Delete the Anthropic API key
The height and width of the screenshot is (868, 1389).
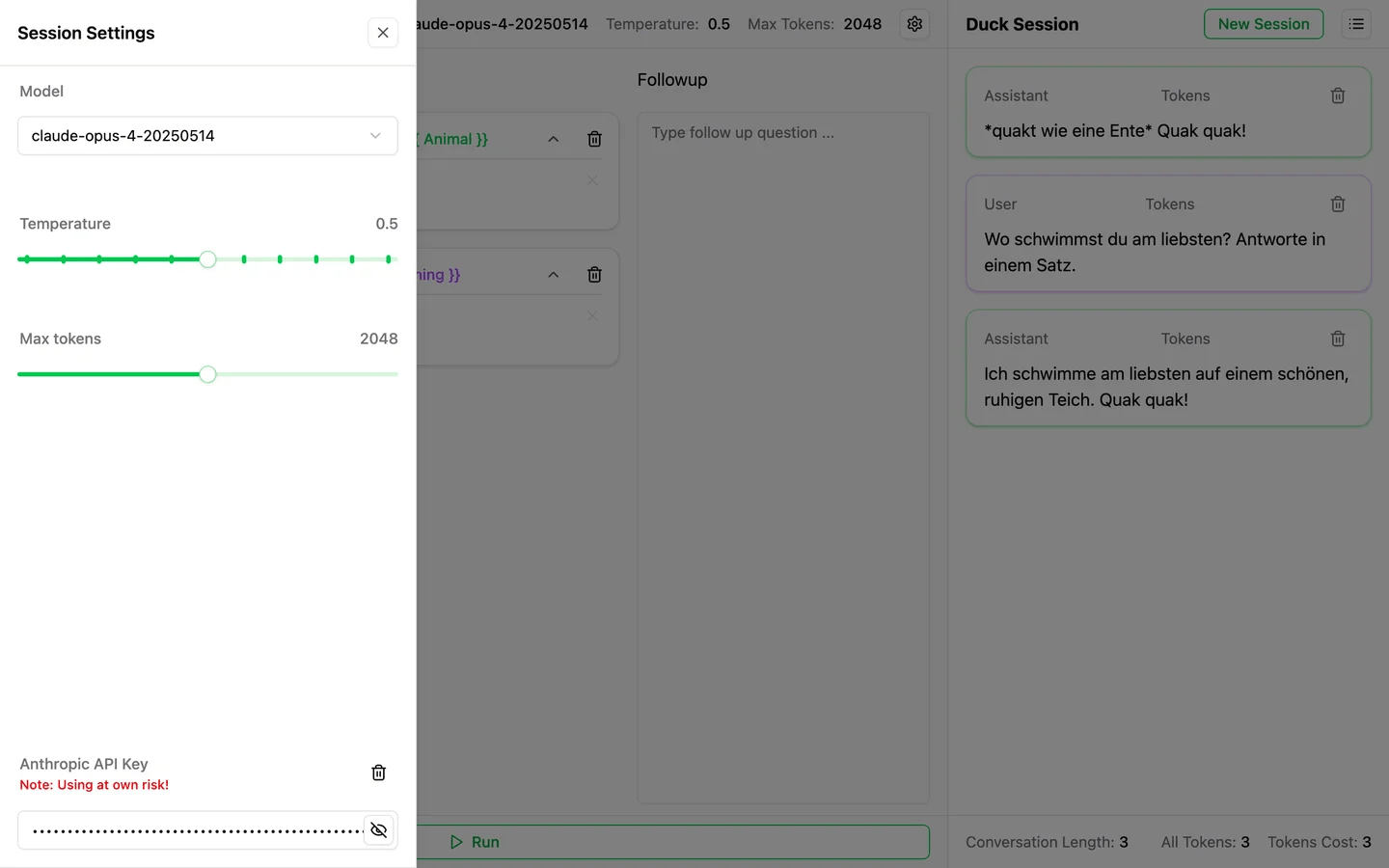point(378,773)
